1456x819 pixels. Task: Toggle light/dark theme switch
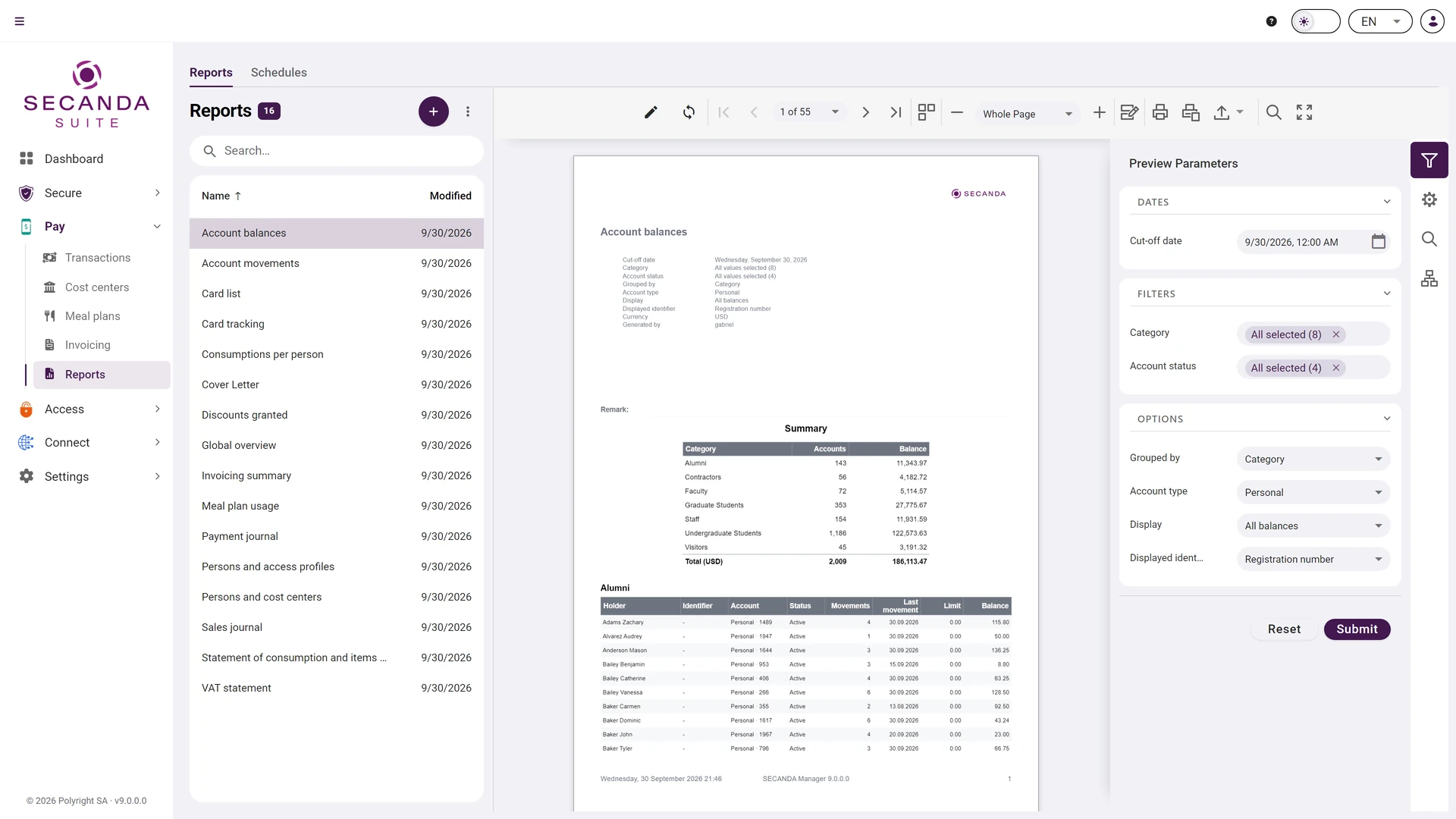click(1315, 21)
